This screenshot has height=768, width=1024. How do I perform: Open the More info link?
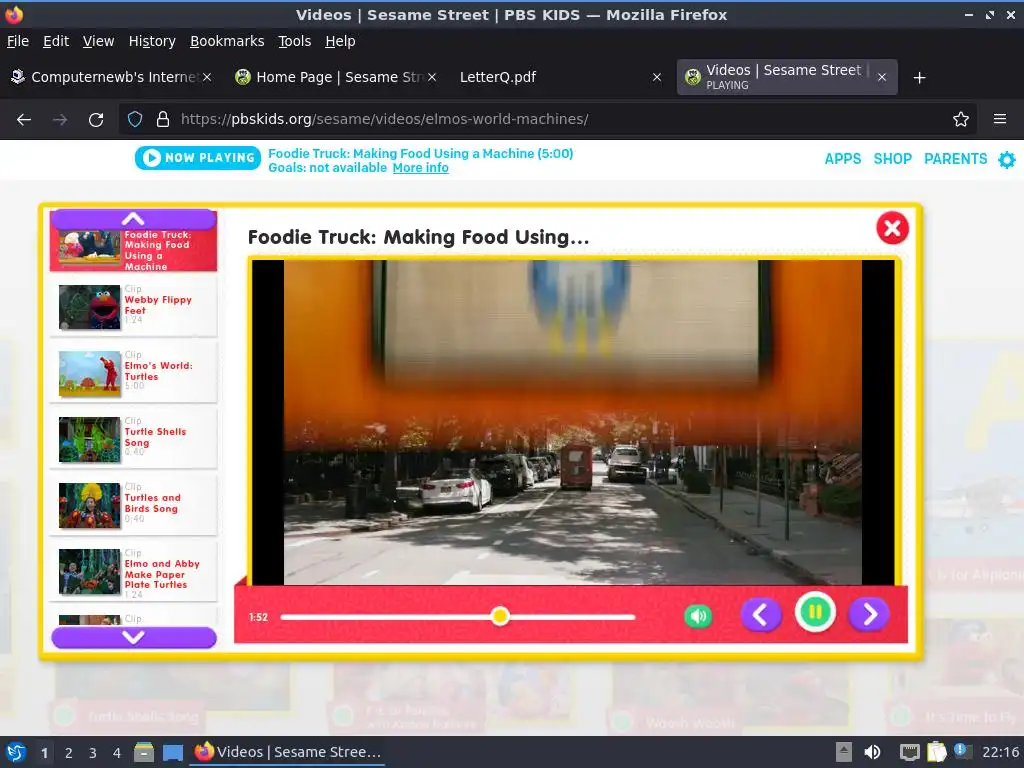pos(421,168)
